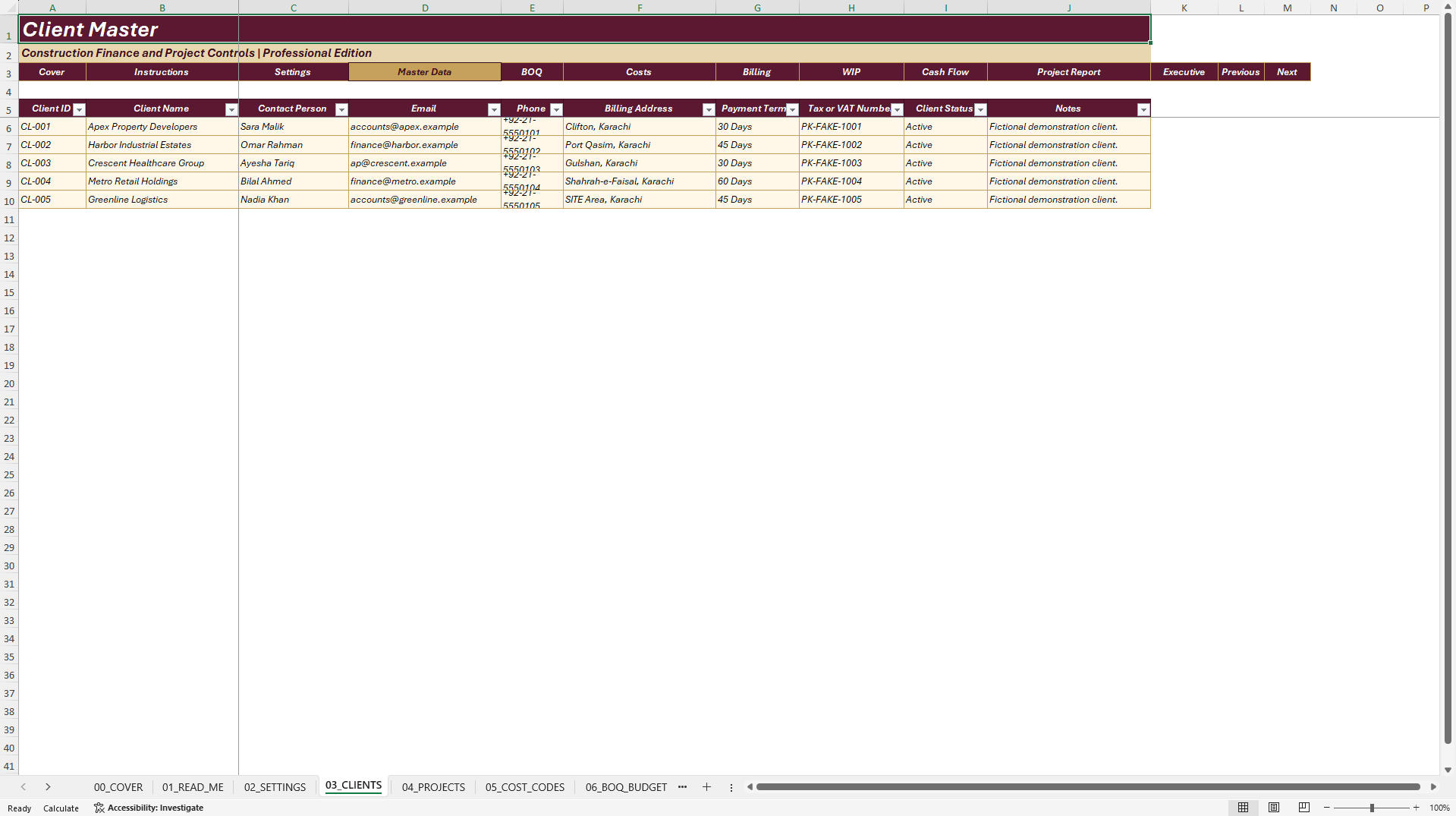The height and width of the screenshot is (816, 1456).
Task: Open the 05_COST_CODES sheet tab
Action: pos(525,787)
